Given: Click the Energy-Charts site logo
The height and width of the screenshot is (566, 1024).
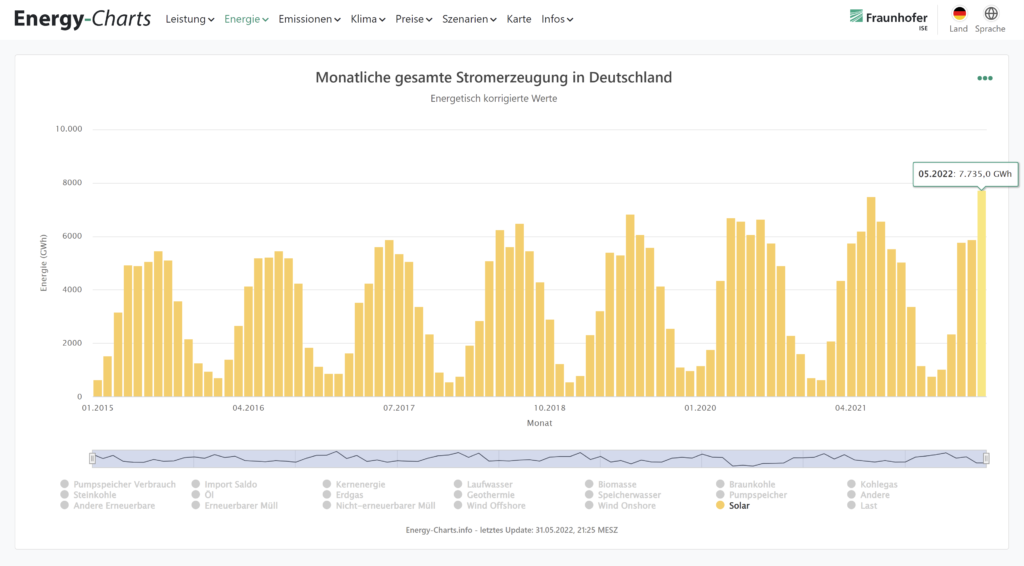Looking at the screenshot, I should click(82, 19).
